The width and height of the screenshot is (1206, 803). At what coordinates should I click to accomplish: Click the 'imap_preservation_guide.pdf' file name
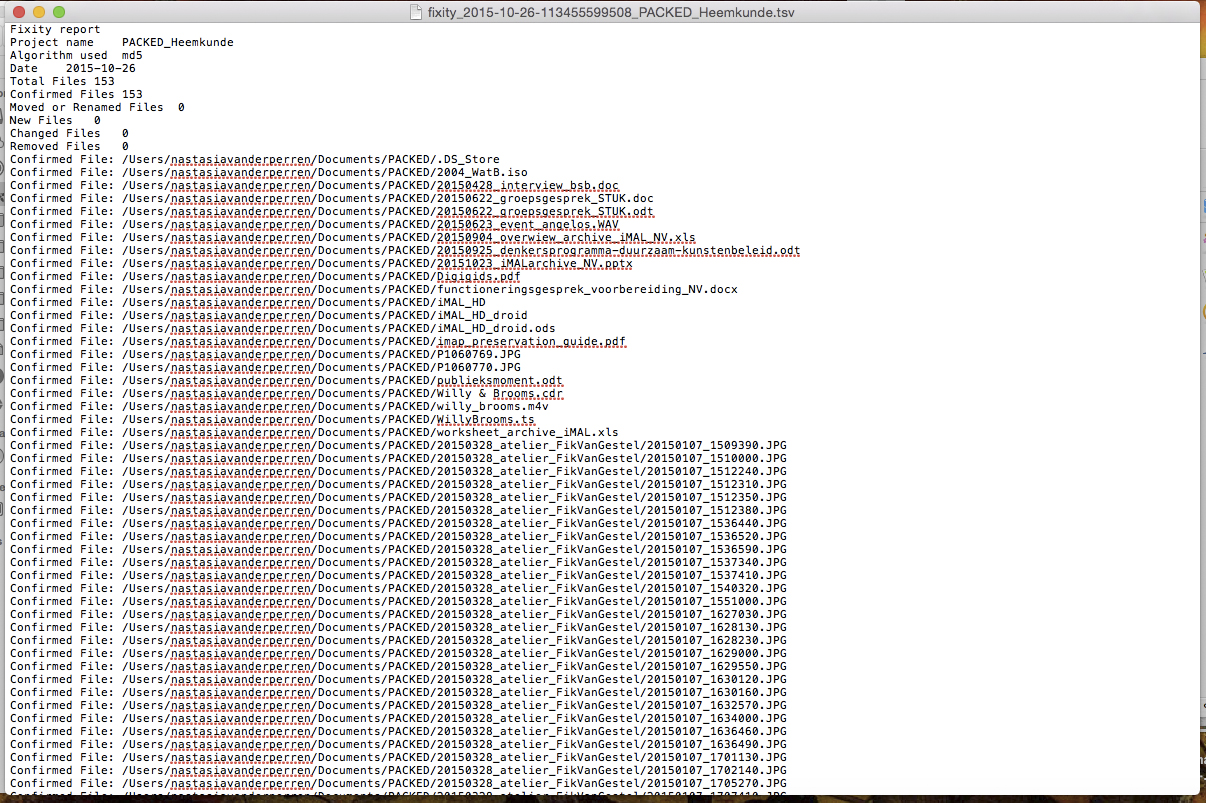[530, 342]
